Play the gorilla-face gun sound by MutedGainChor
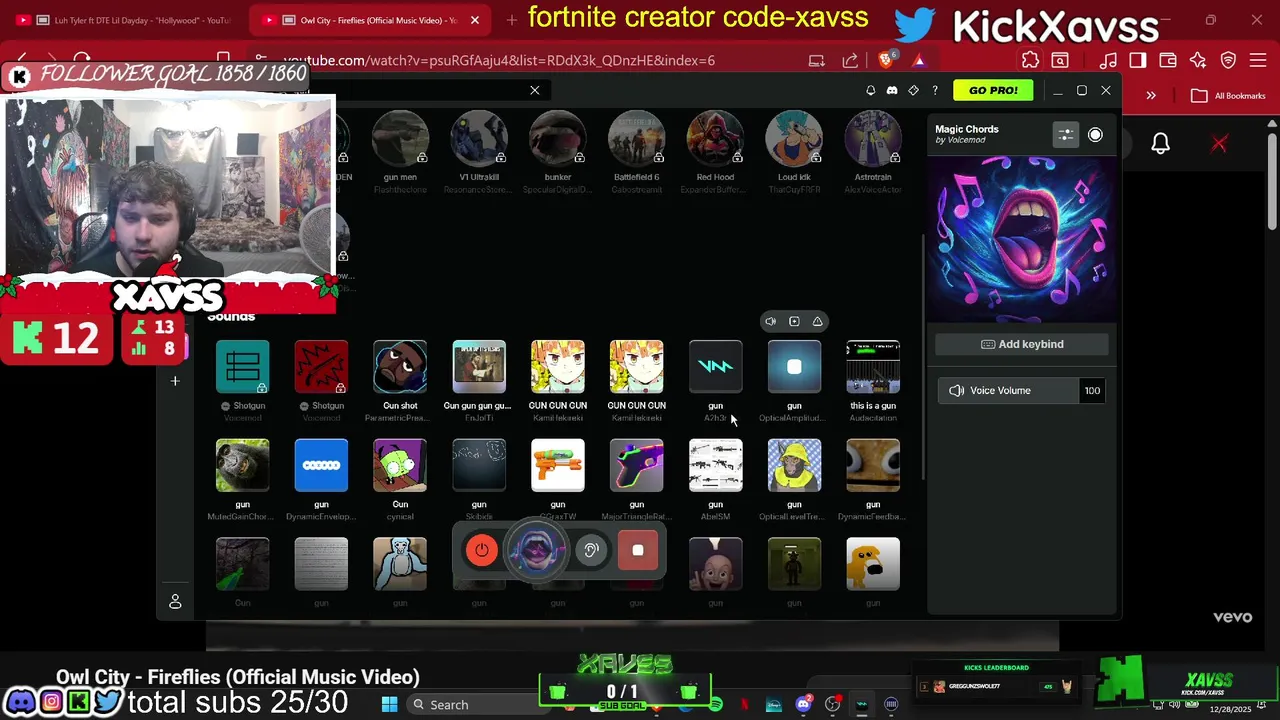The width and height of the screenshot is (1280, 720). 243,465
